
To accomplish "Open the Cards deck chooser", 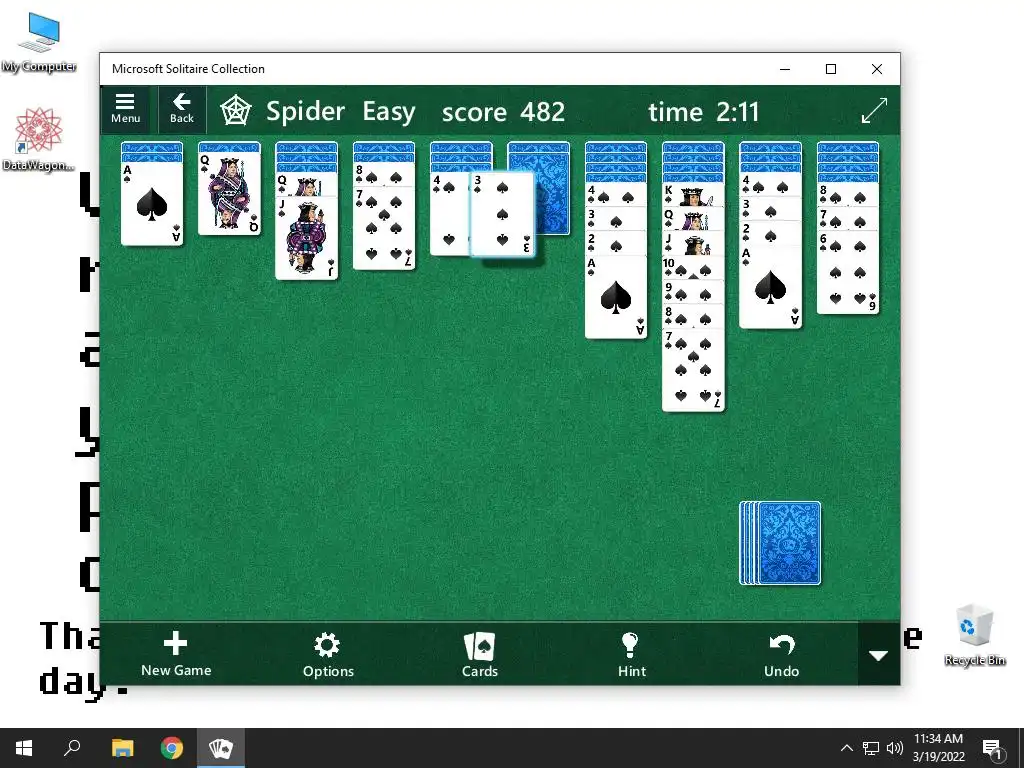I will tap(479, 654).
